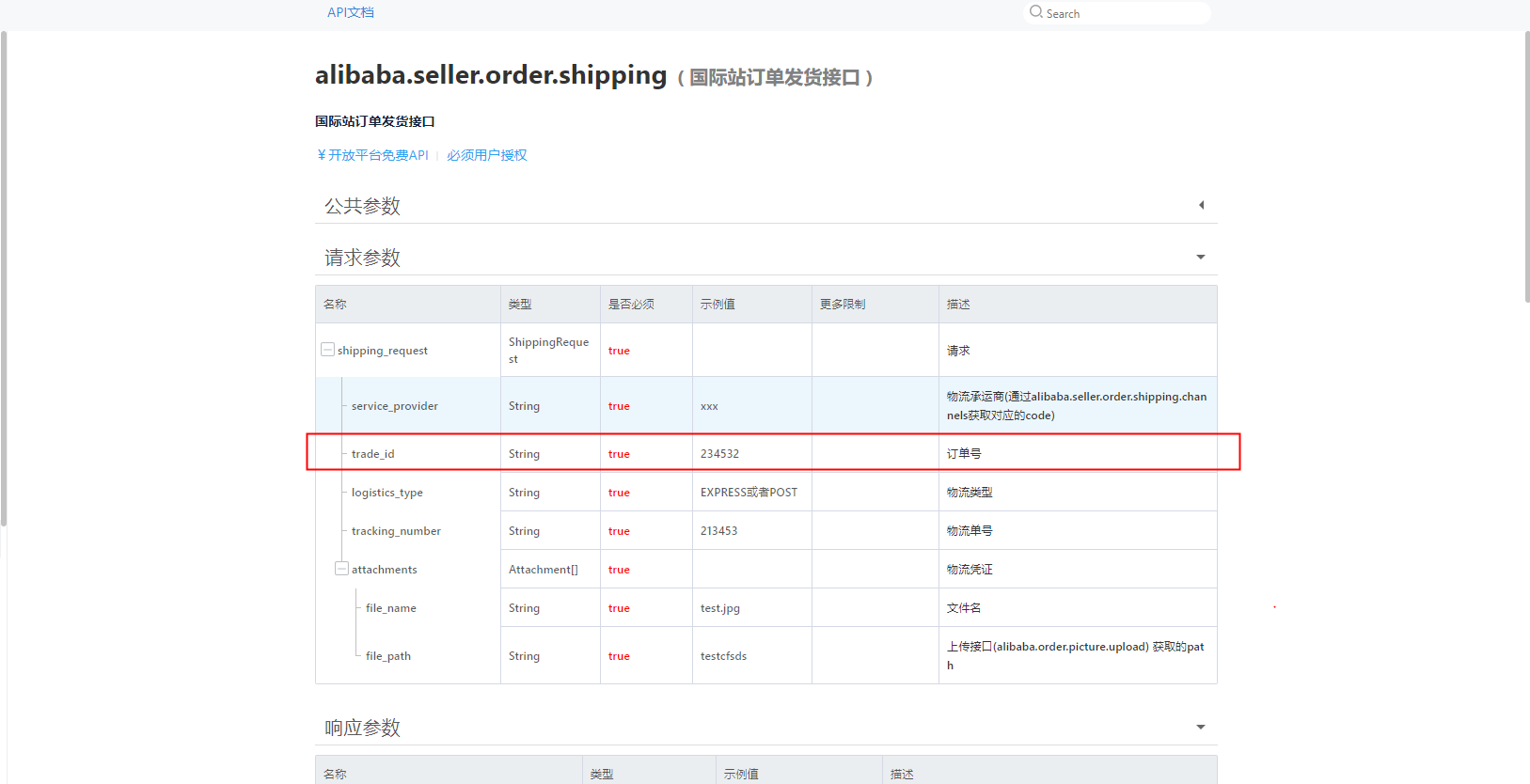1530x784 pixels.
Task: Collapse the 请求参数 section arrow
Action: (1201, 257)
